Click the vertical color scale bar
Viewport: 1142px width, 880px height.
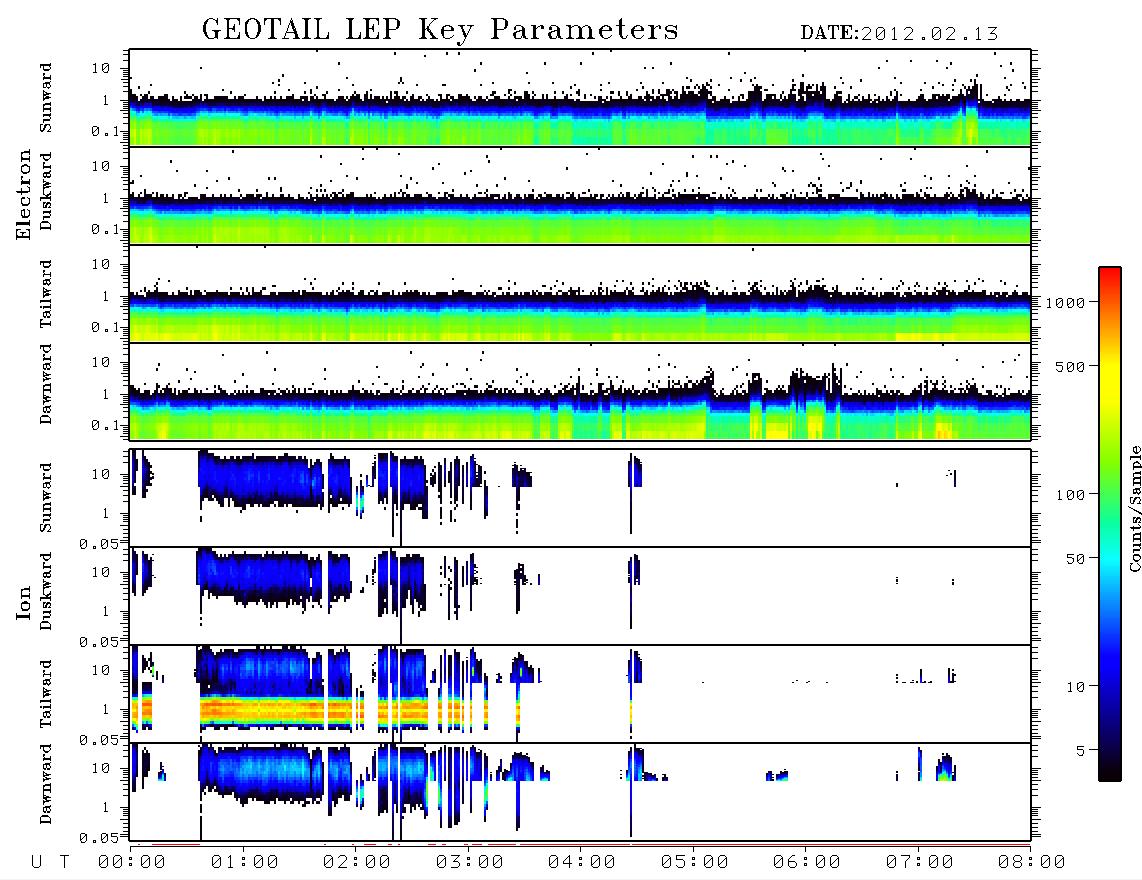1110,524
